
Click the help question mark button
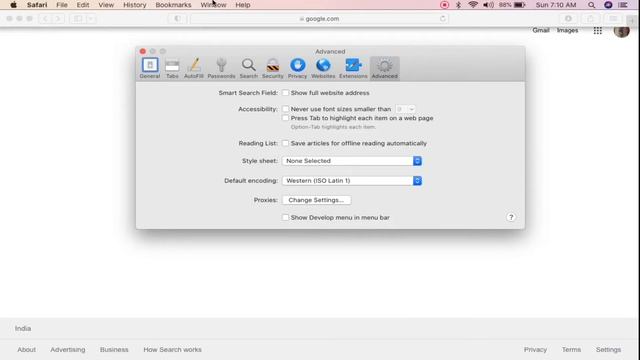(511, 217)
